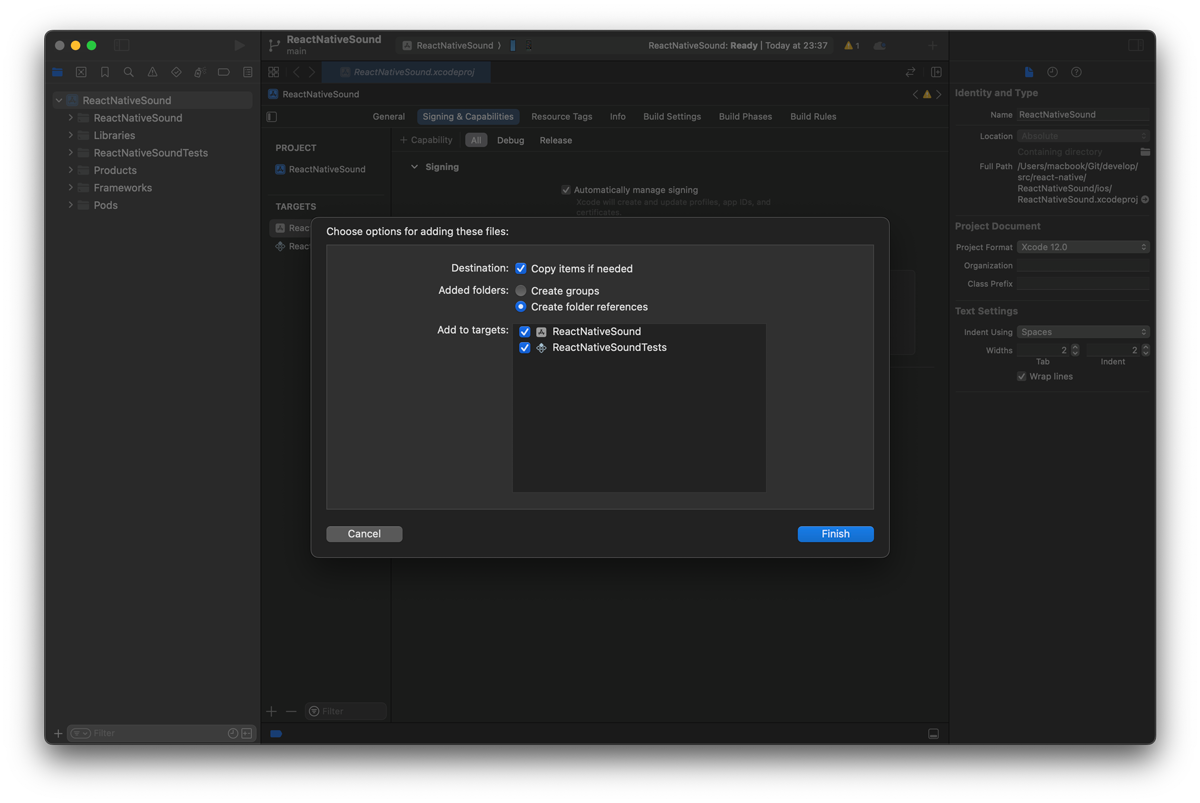Open the Bookmark navigator icon
Screen dimensions: 1200x803
pyautogui.click(x=105, y=72)
